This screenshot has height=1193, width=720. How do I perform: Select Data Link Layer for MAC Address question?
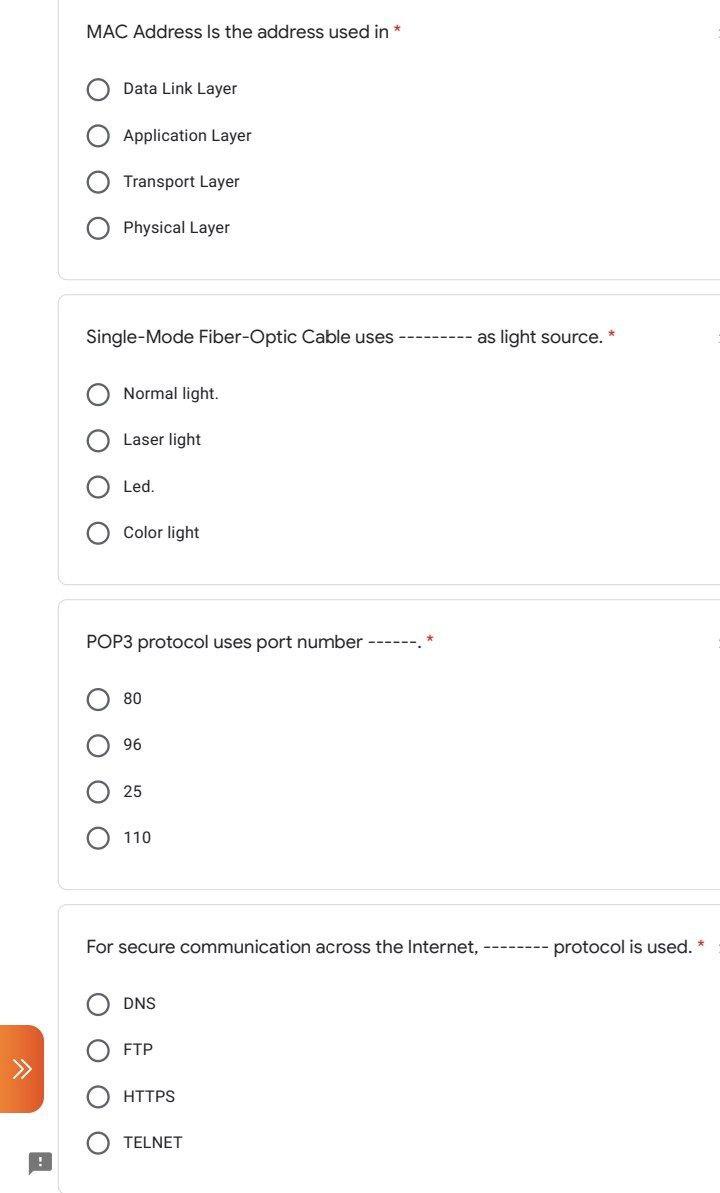[x=97, y=89]
